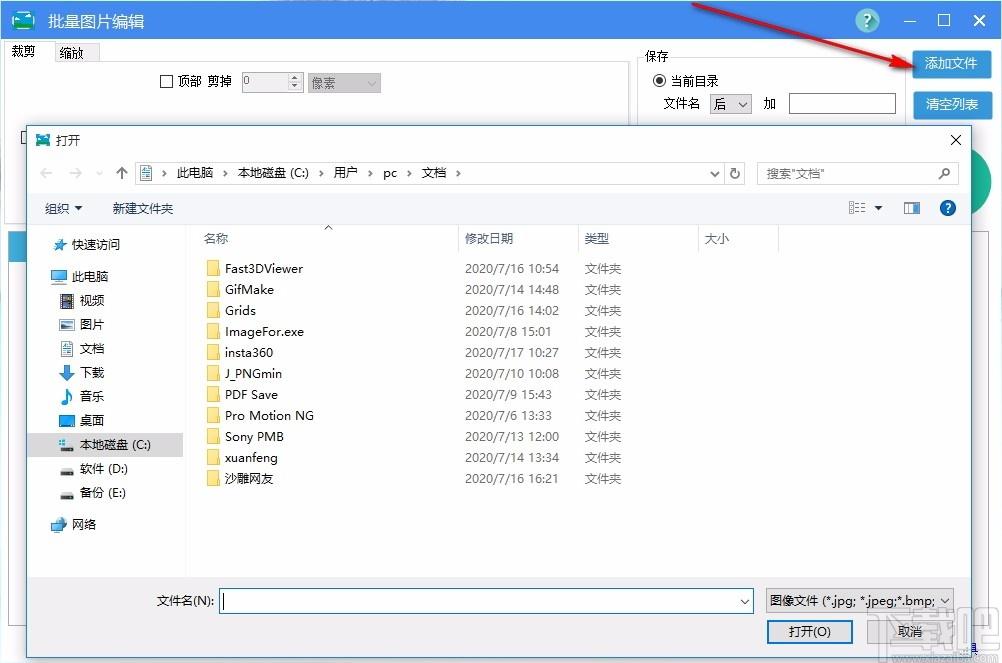Screen dimensions: 1002x663
Task: Enable the 顶部 剪掉 checkbox
Action: point(167,82)
